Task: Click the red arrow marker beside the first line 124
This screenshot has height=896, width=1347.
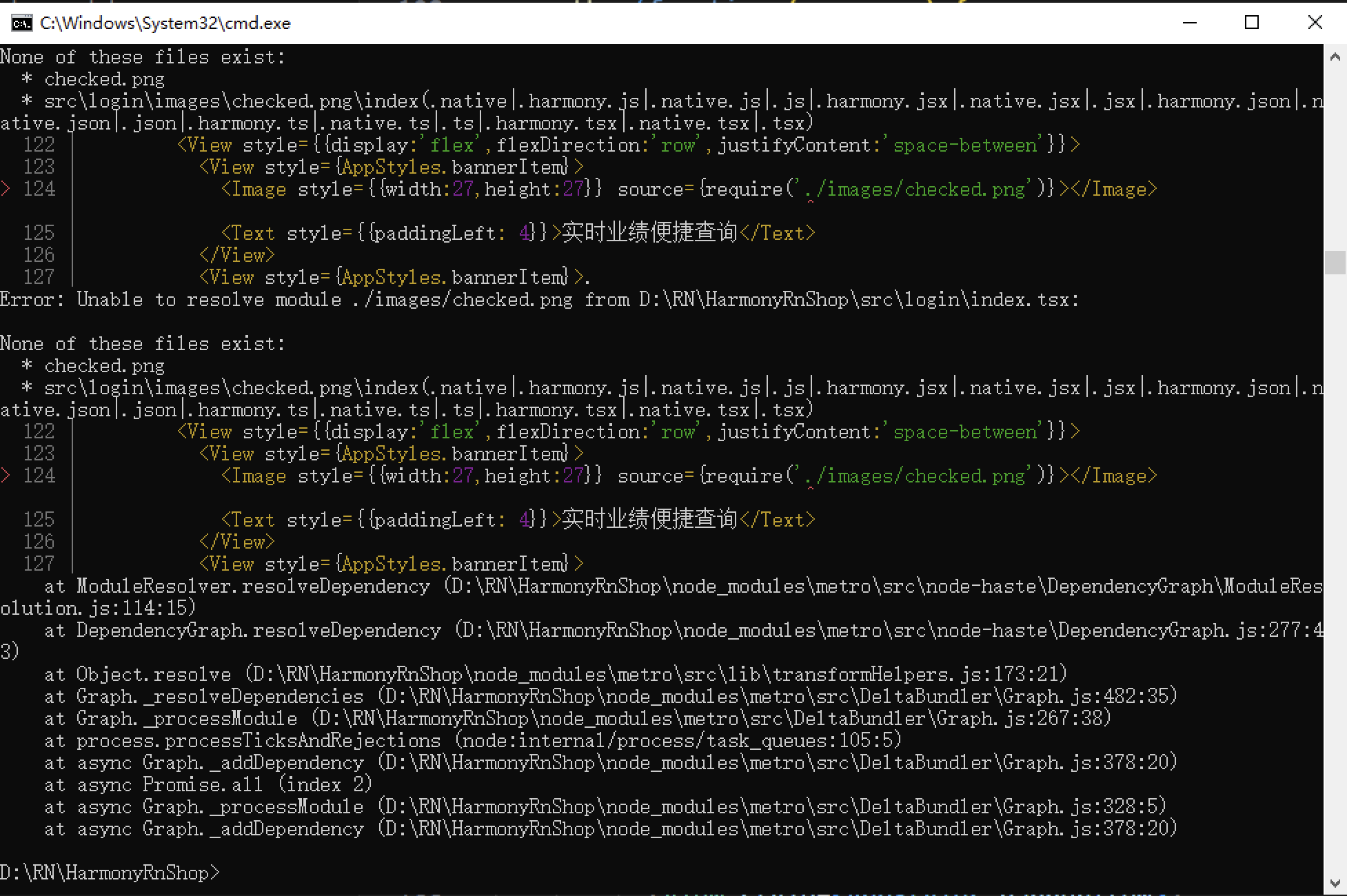Action: pyautogui.click(x=6, y=189)
